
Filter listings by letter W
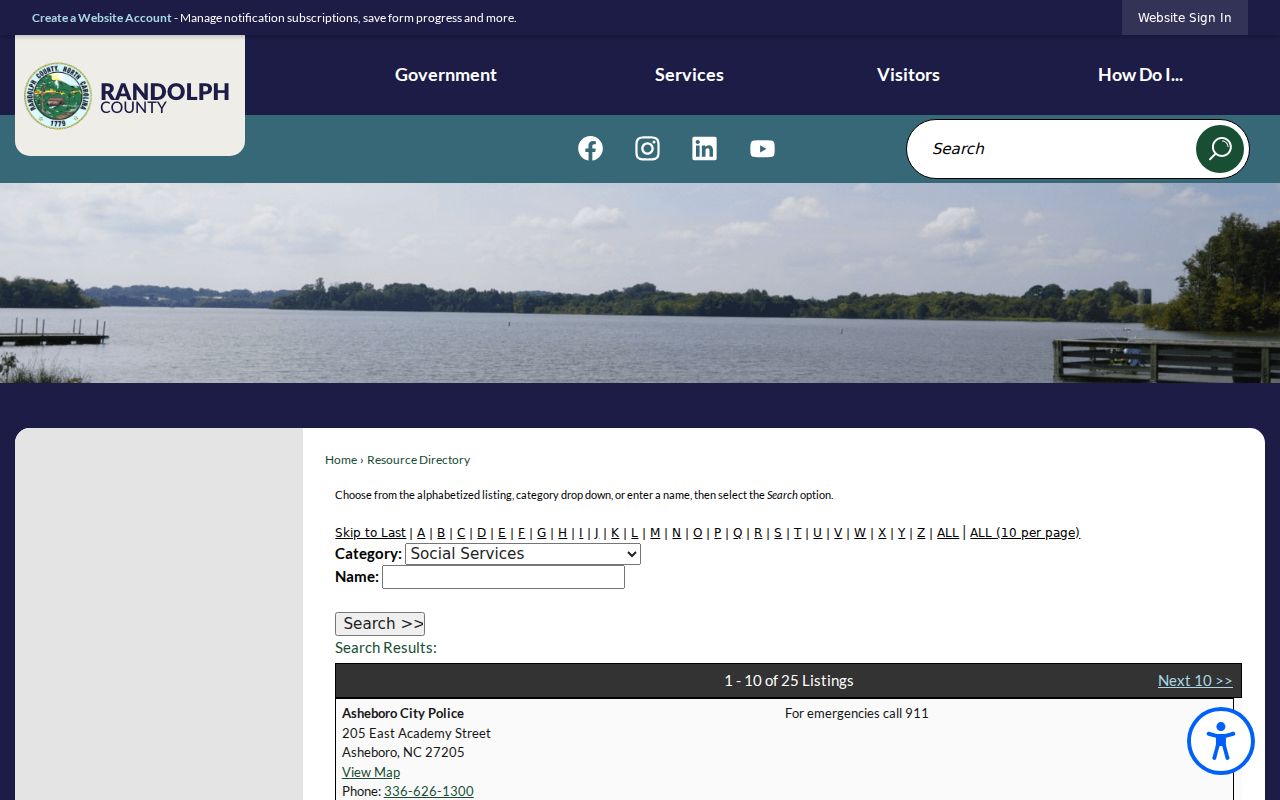point(860,532)
